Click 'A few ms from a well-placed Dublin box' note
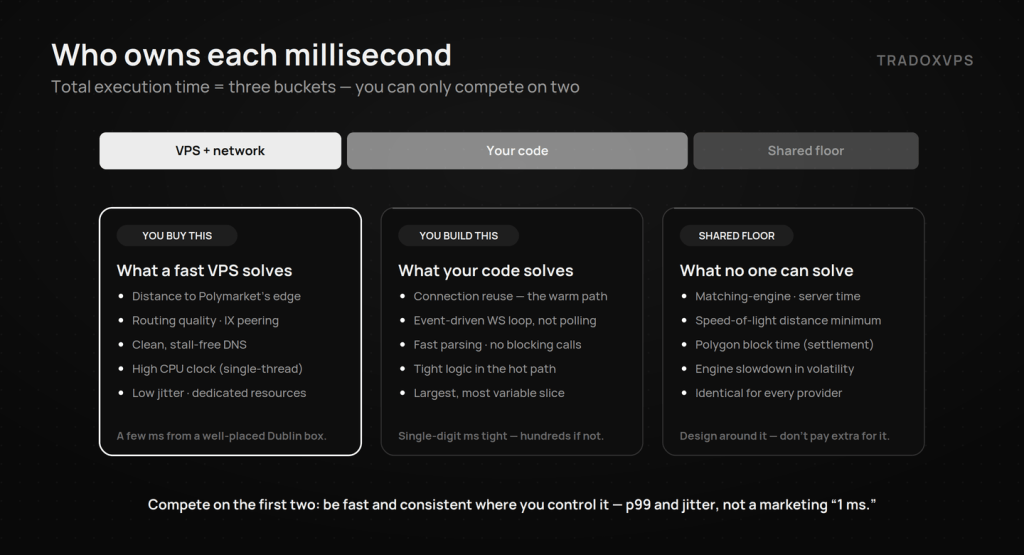Image resolution: width=1024 pixels, height=555 pixels. point(221,436)
